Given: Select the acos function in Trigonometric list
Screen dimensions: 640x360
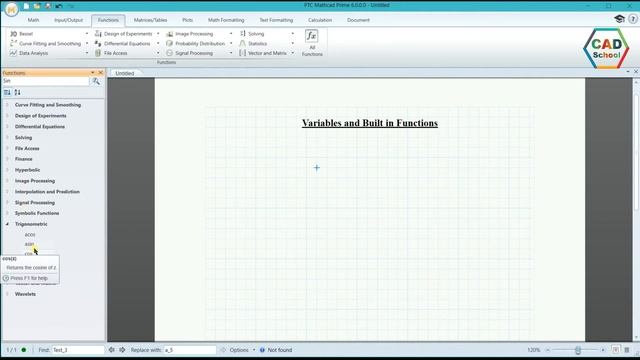Looking at the screenshot, I should pyautogui.click(x=30, y=235).
